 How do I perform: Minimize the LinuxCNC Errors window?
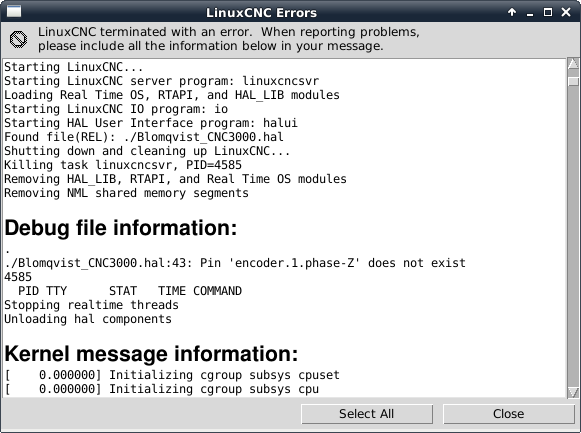point(530,13)
